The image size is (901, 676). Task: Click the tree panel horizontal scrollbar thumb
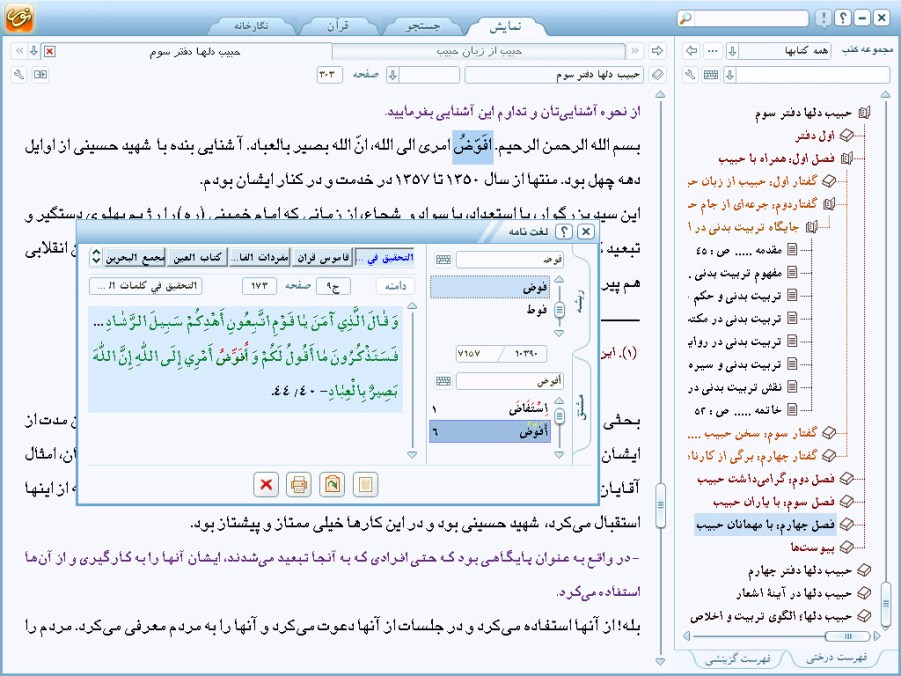click(x=848, y=636)
